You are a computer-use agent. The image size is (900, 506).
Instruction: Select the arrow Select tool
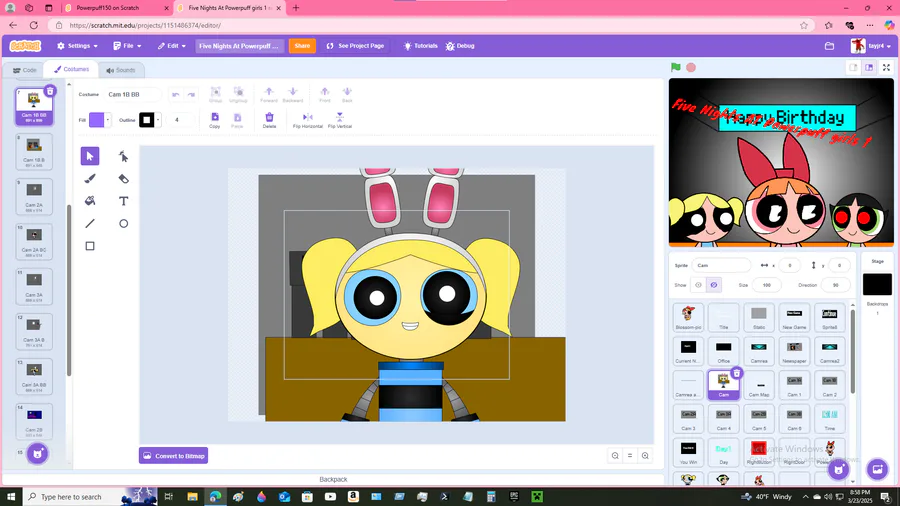coord(90,156)
